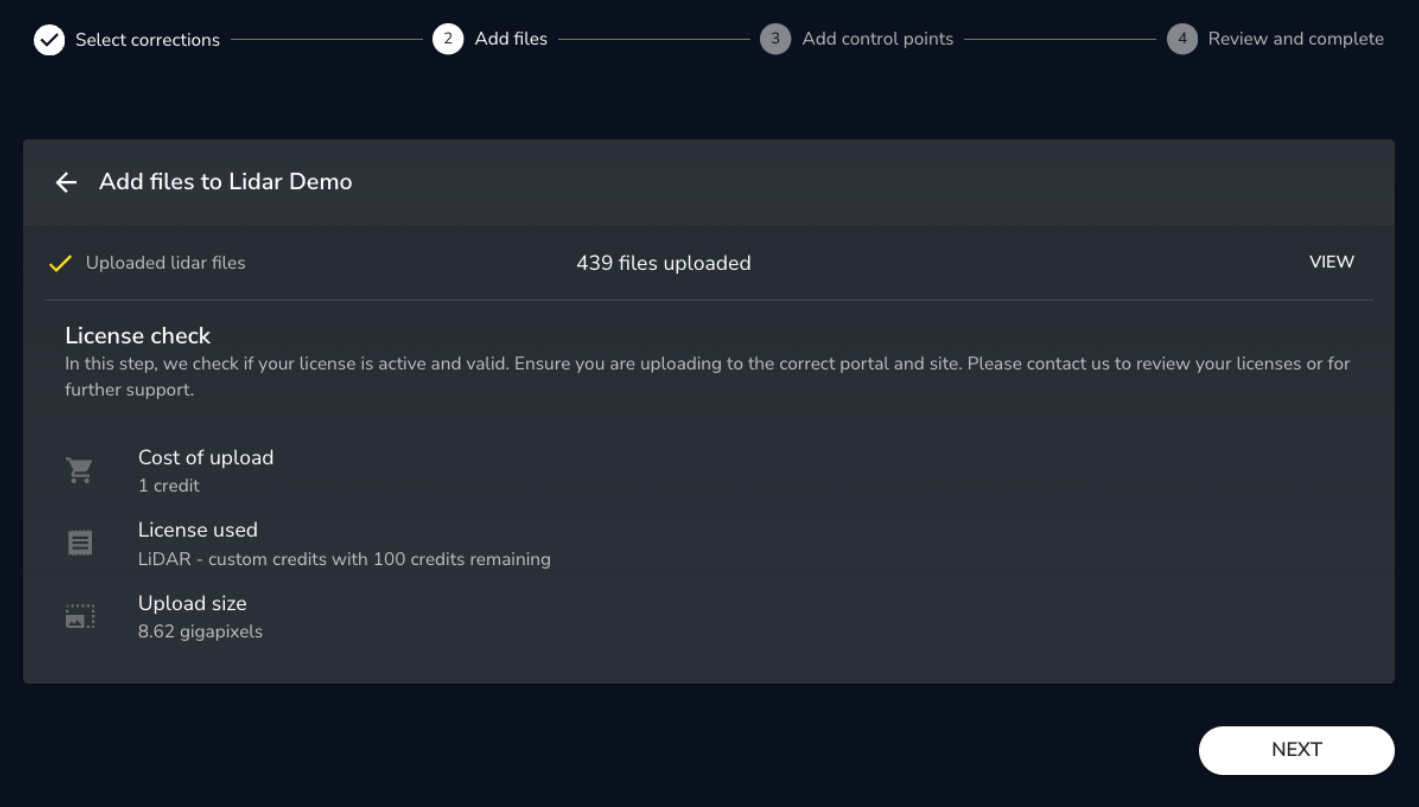The width and height of the screenshot is (1419, 807).
Task: Click the 439 files uploaded text
Action: click(x=664, y=263)
